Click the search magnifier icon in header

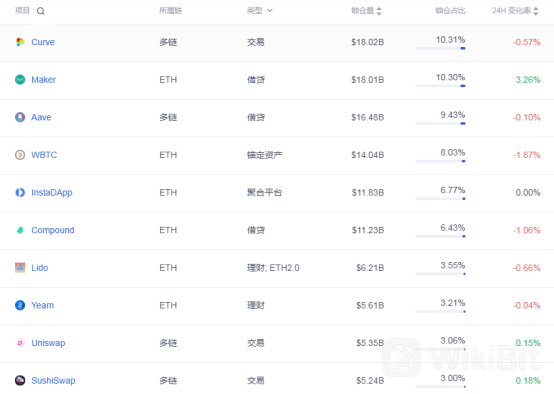tap(41, 11)
